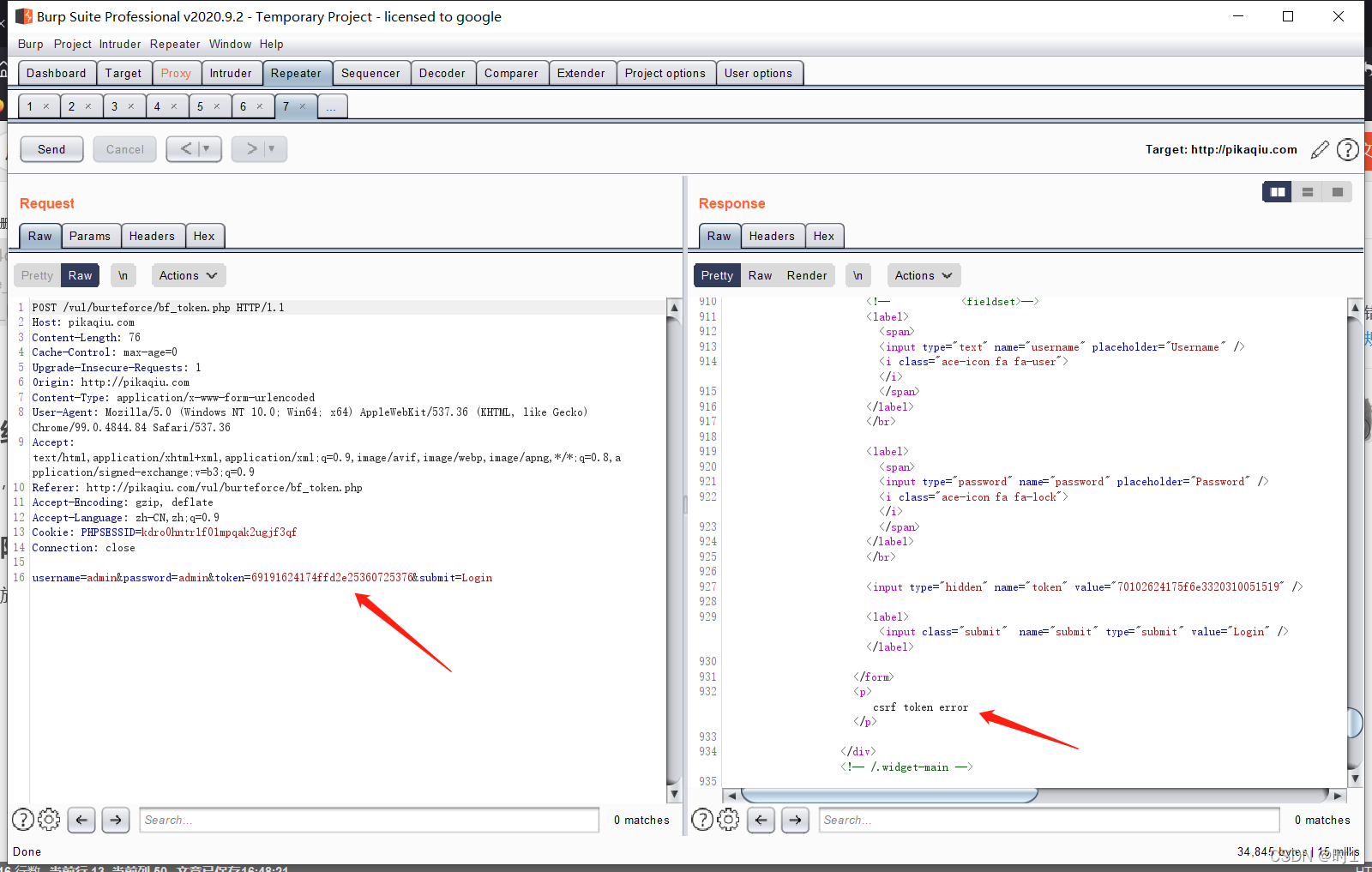Click the request body line with token

(262, 578)
